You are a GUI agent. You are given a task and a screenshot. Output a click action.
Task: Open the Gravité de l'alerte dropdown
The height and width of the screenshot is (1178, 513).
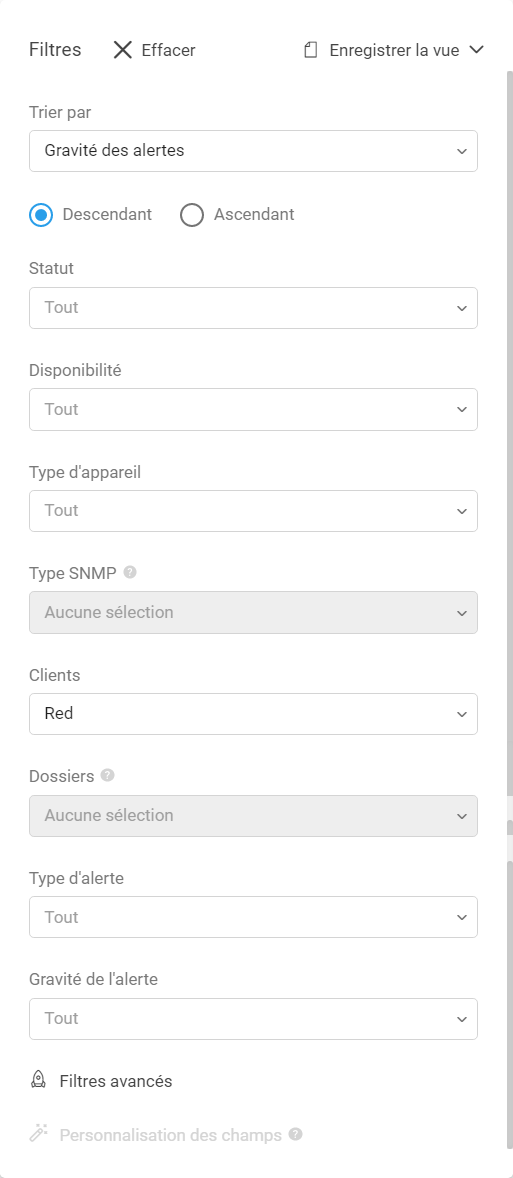coord(253,1019)
